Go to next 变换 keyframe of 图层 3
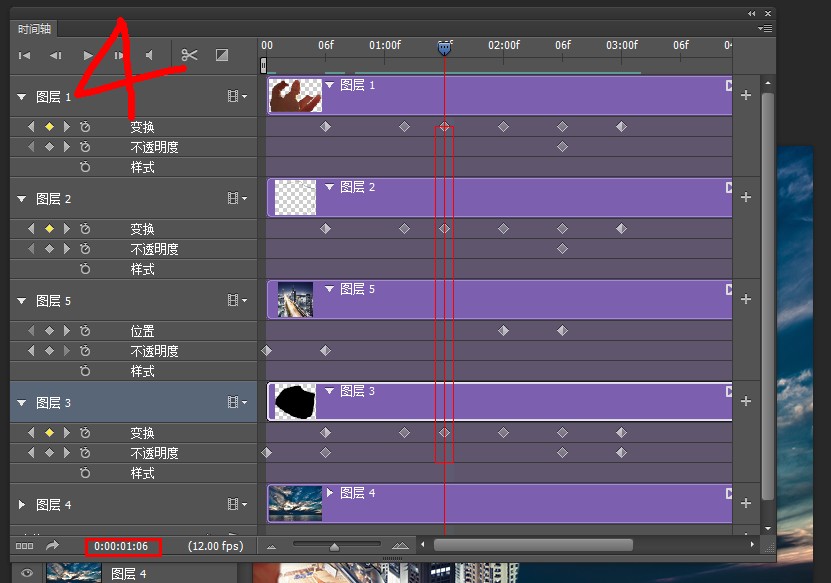This screenshot has height=583, width=831. (66, 433)
